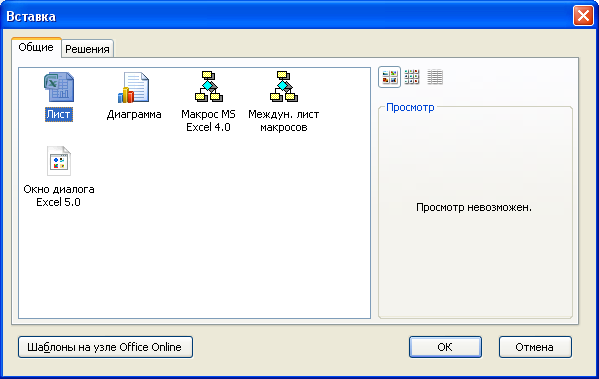Switch to small icons list view
The image size is (599, 379).
pos(412,77)
